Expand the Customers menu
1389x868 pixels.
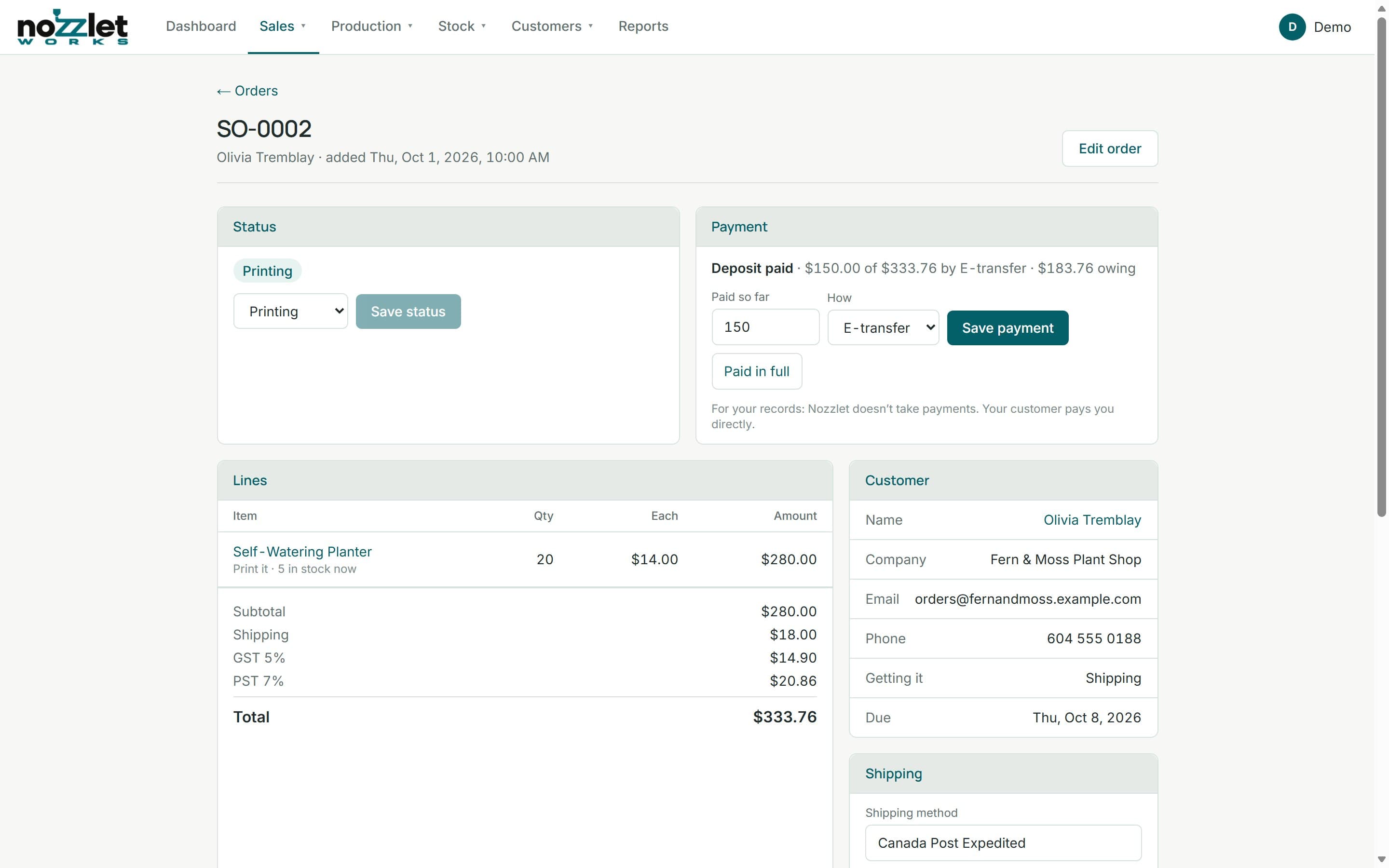pyautogui.click(x=553, y=27)
